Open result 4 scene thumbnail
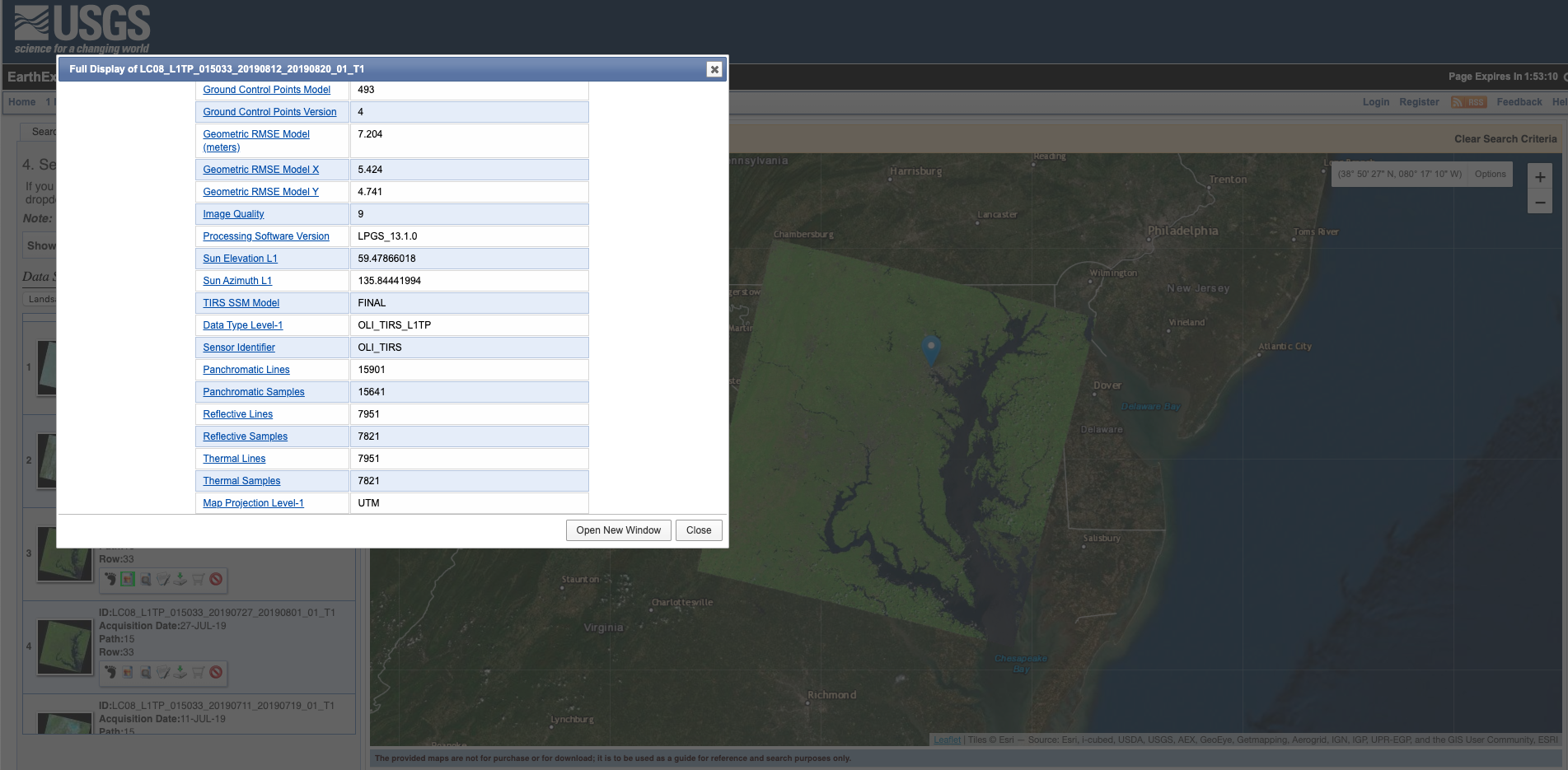1568x770 pixels. 65,646
